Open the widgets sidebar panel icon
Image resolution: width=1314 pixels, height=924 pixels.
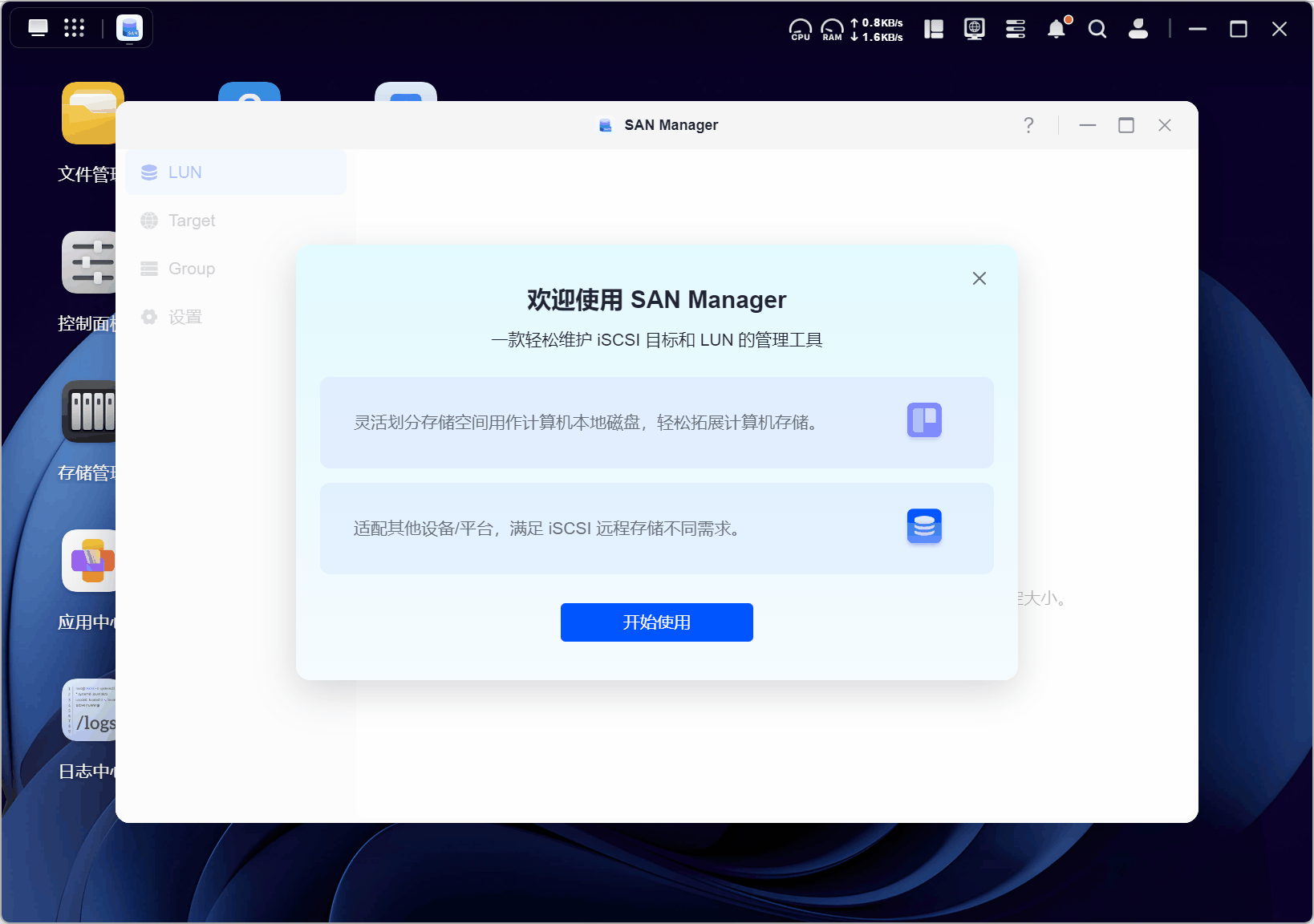pyautogui.click(x=934, y=29)
